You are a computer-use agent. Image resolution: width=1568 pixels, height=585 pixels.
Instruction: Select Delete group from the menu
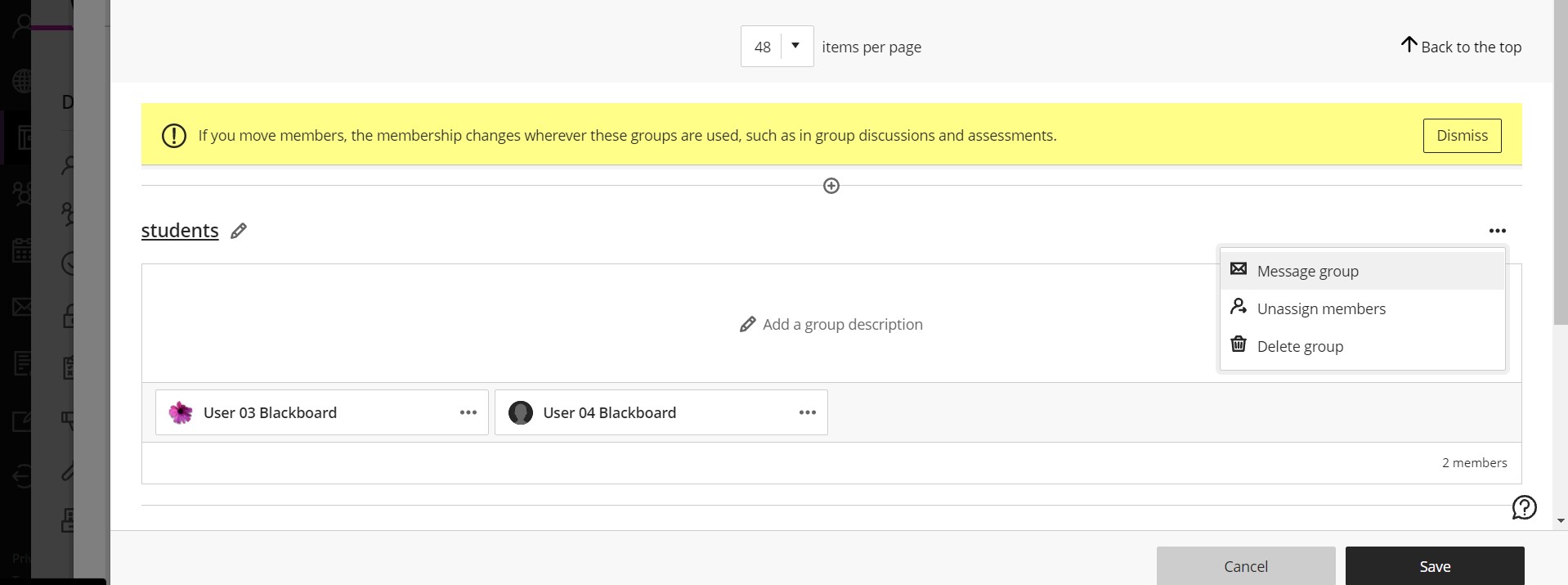[x=1362, y=346]
